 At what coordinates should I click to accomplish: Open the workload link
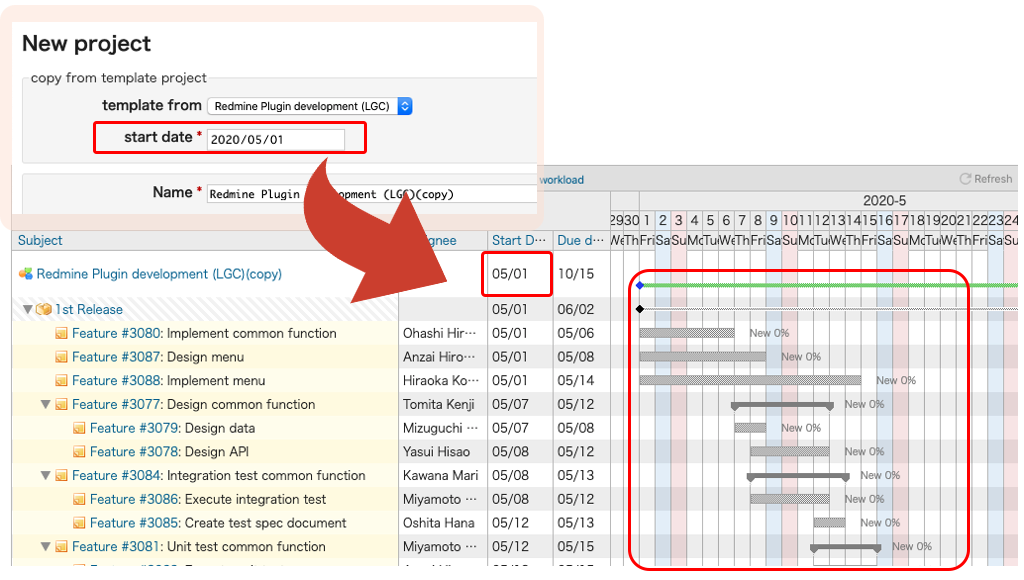point(562,180)
